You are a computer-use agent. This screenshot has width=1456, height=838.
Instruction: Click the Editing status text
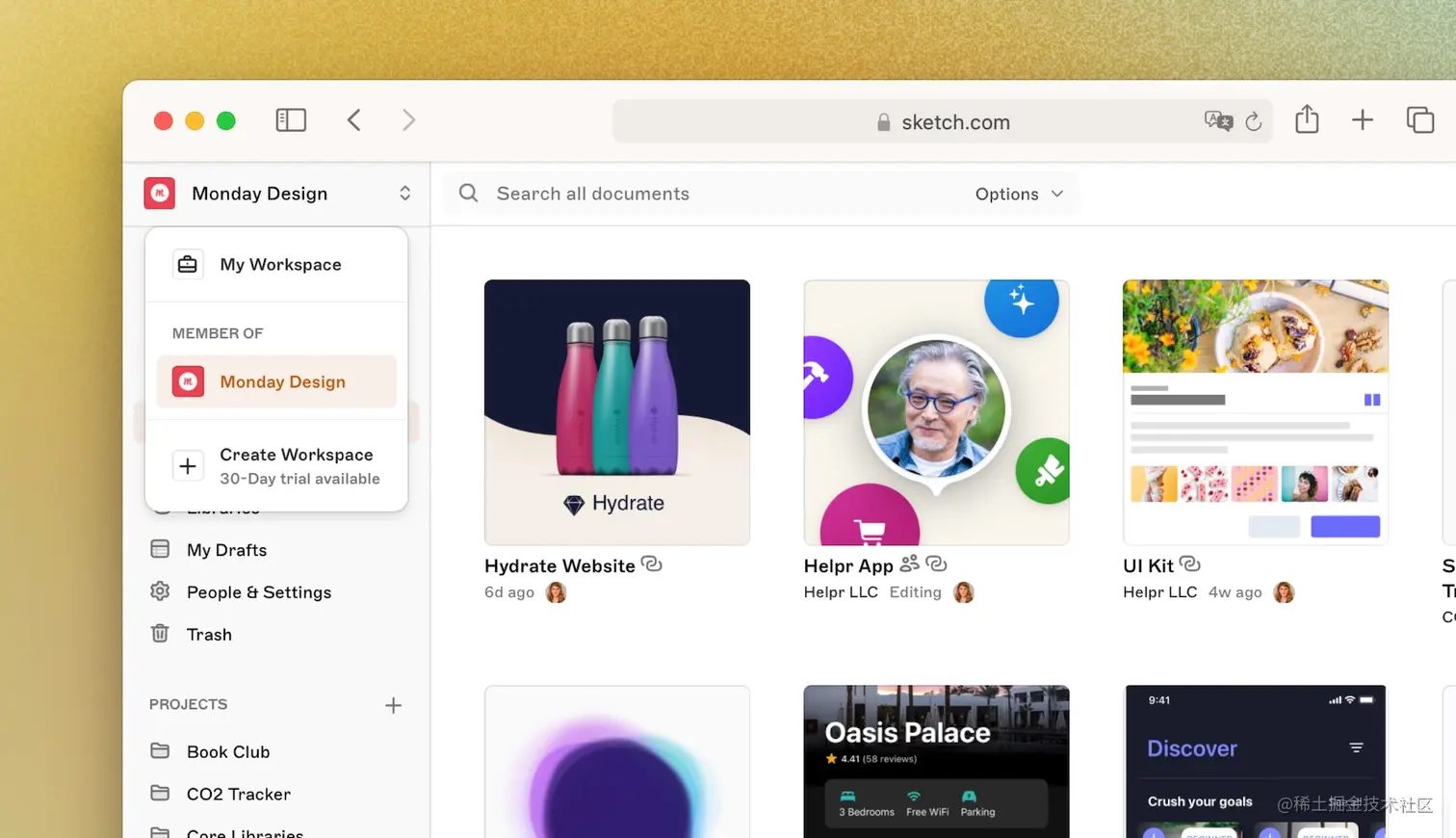coord(915,592)
